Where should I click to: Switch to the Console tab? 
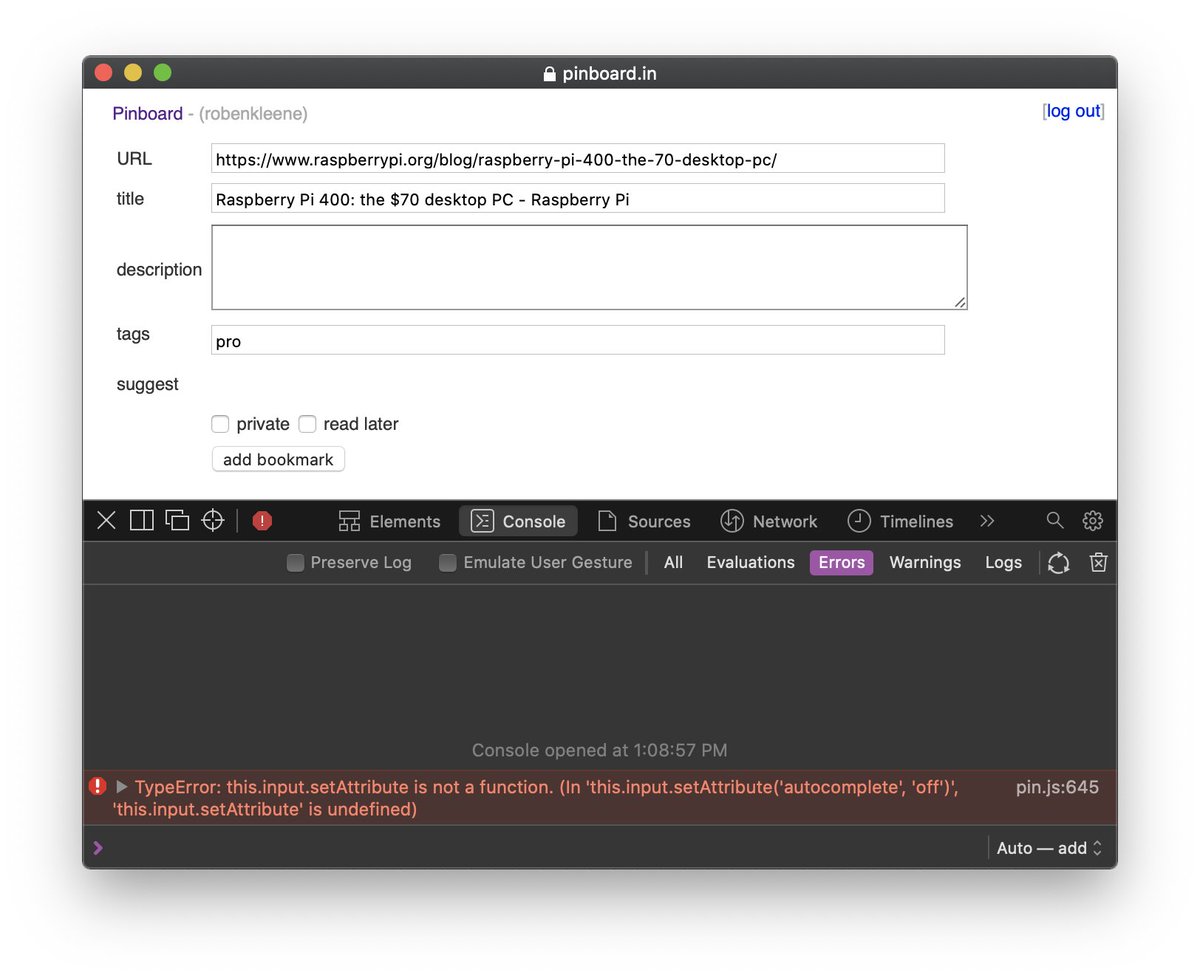coord(518,521)
